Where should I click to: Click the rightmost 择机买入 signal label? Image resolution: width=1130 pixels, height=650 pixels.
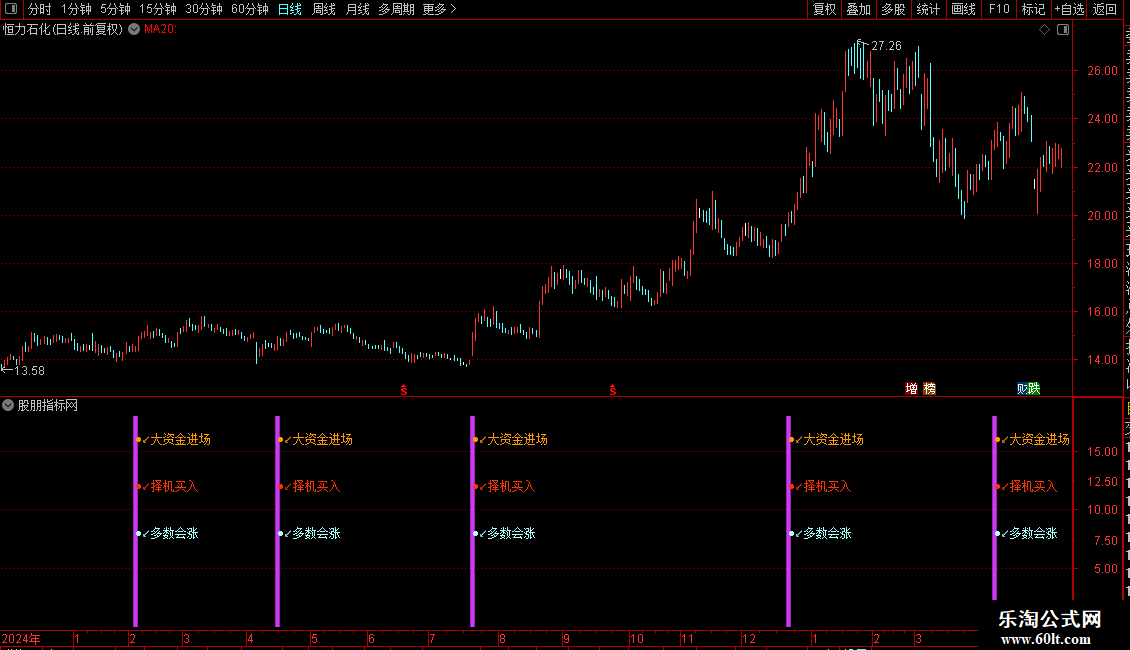pos(1033,486)
